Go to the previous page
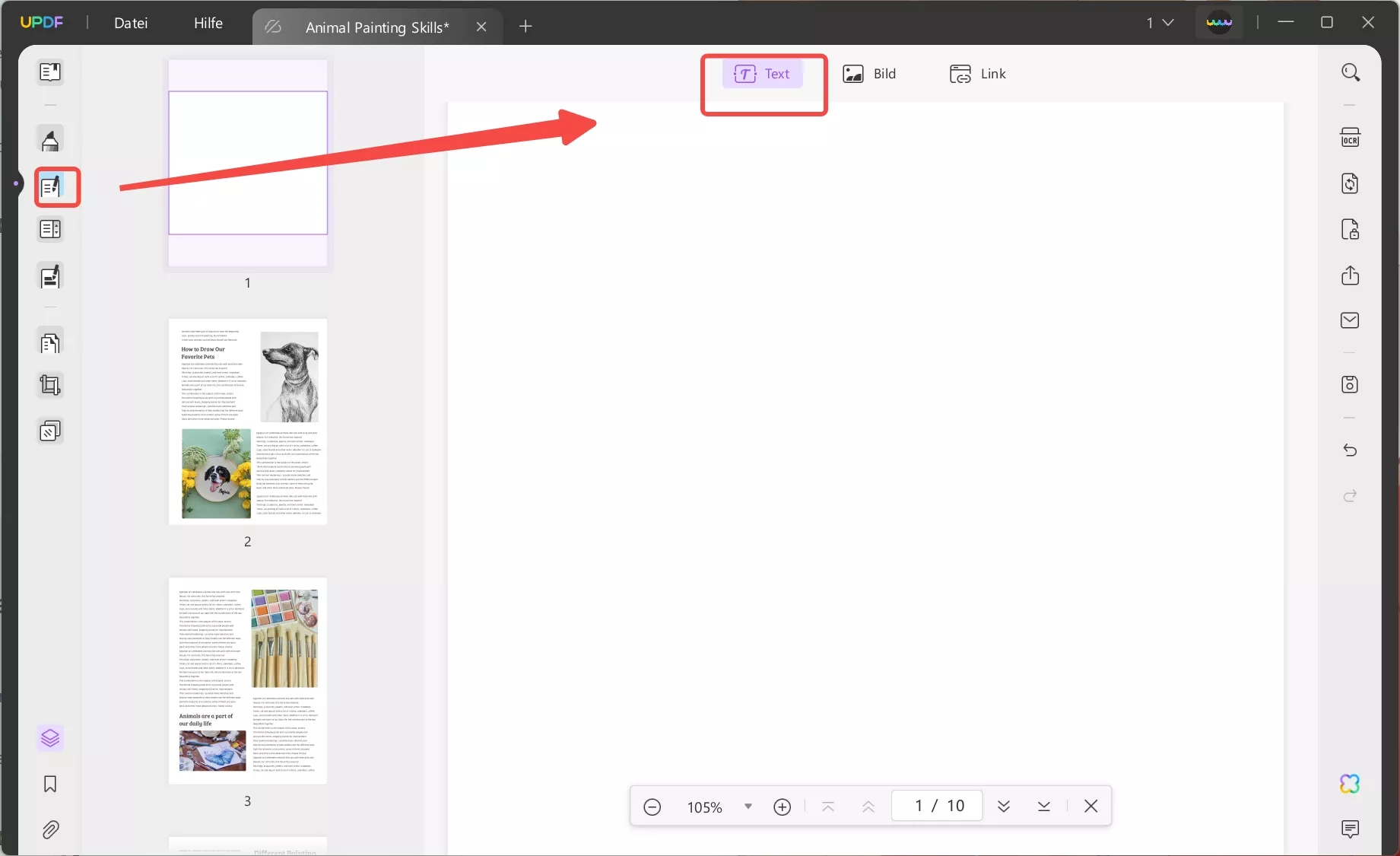This screenshot has height=856, width=1400. click(868, 807)
